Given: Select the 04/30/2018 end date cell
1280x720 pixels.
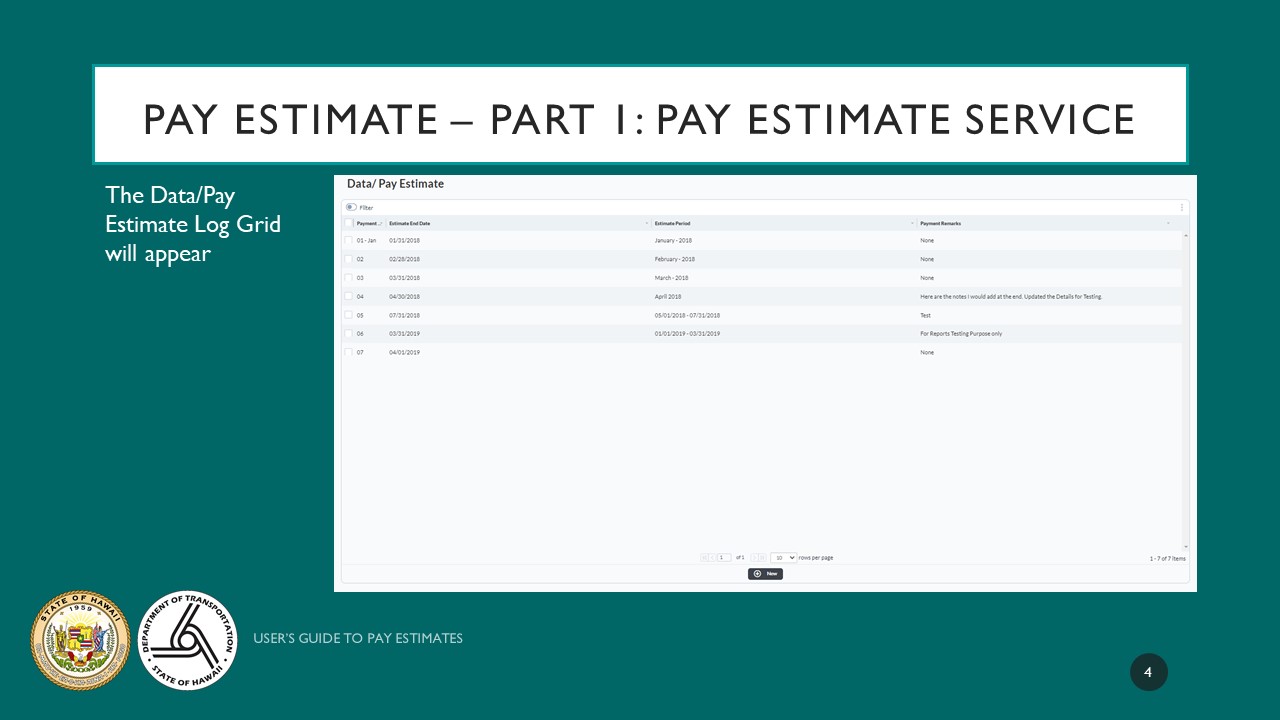Looking at the screenshot, I should tap(404, 297).
